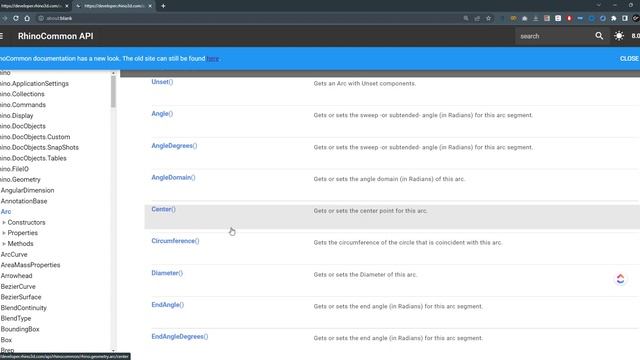Open the Unset() property link
The width and height of the screenshot is (640, 360).
point(162,82)
